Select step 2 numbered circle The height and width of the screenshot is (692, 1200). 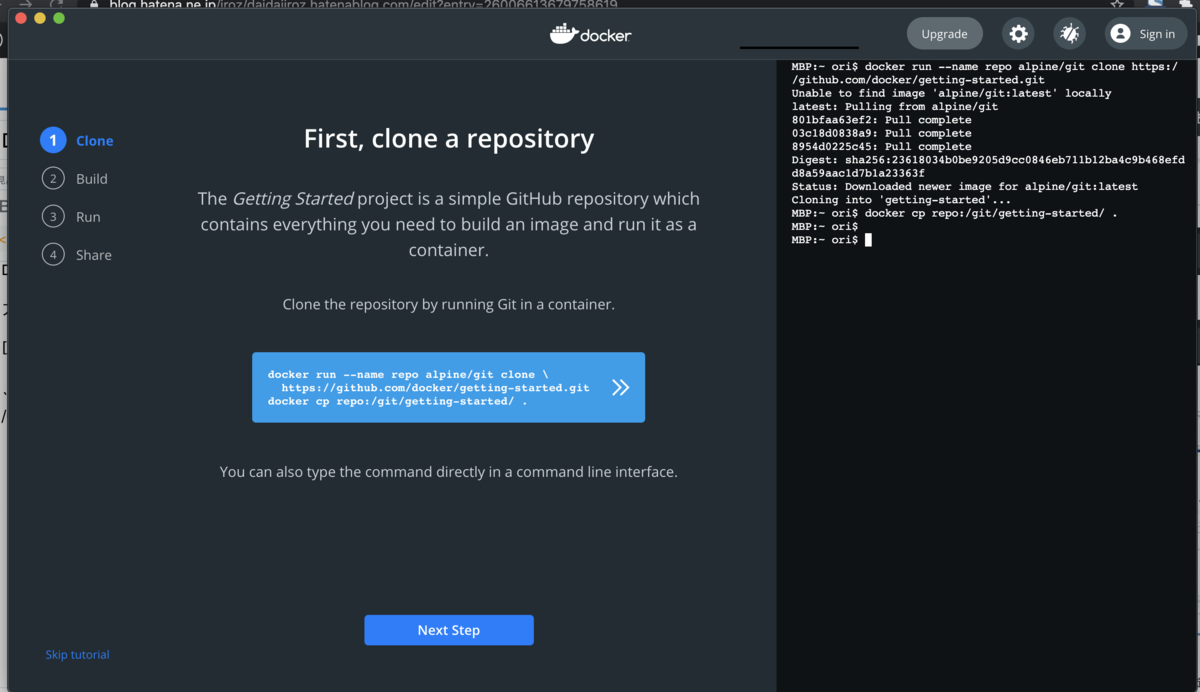53,178
